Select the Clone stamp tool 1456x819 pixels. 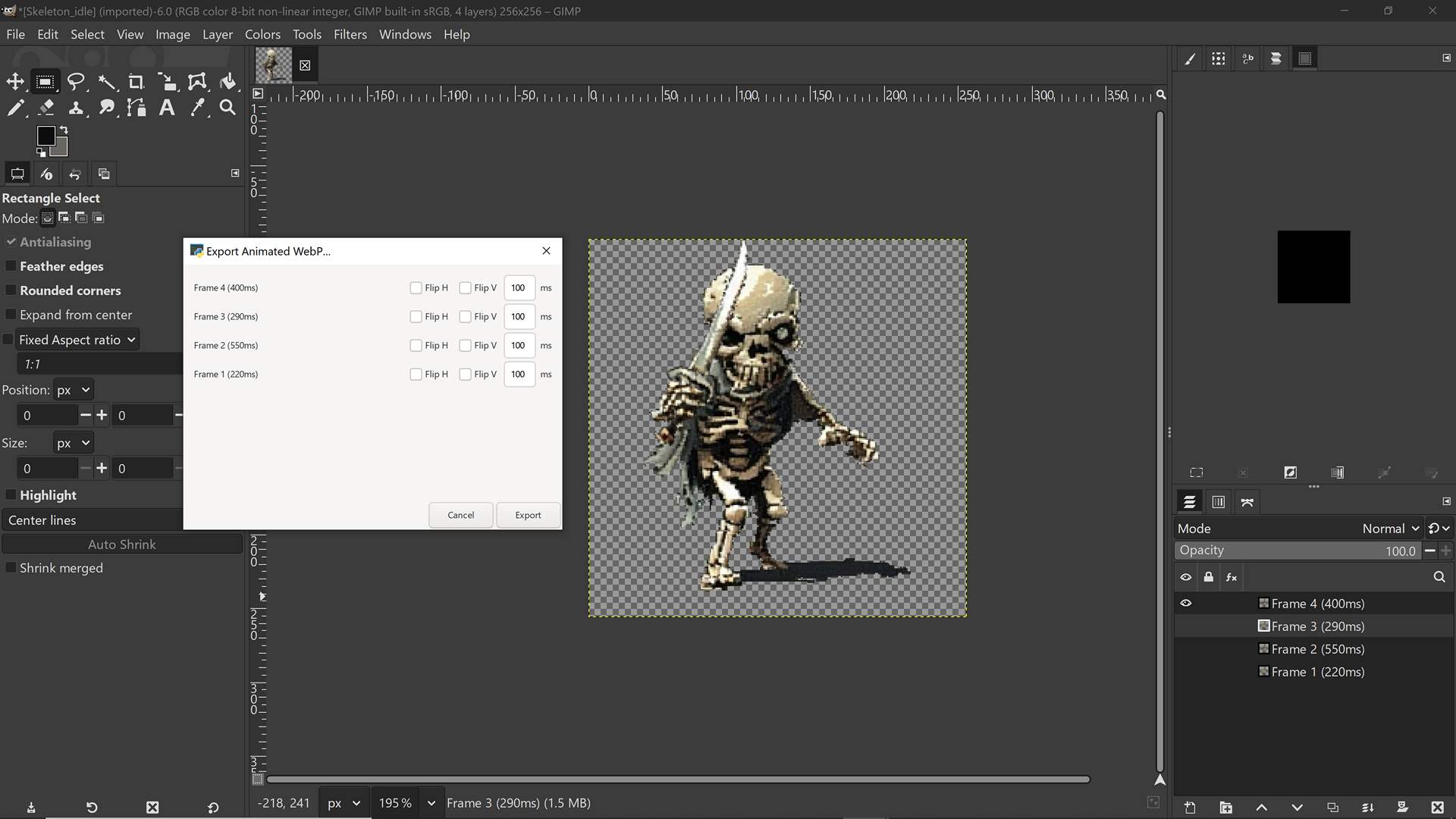click(x=76, y=108)
